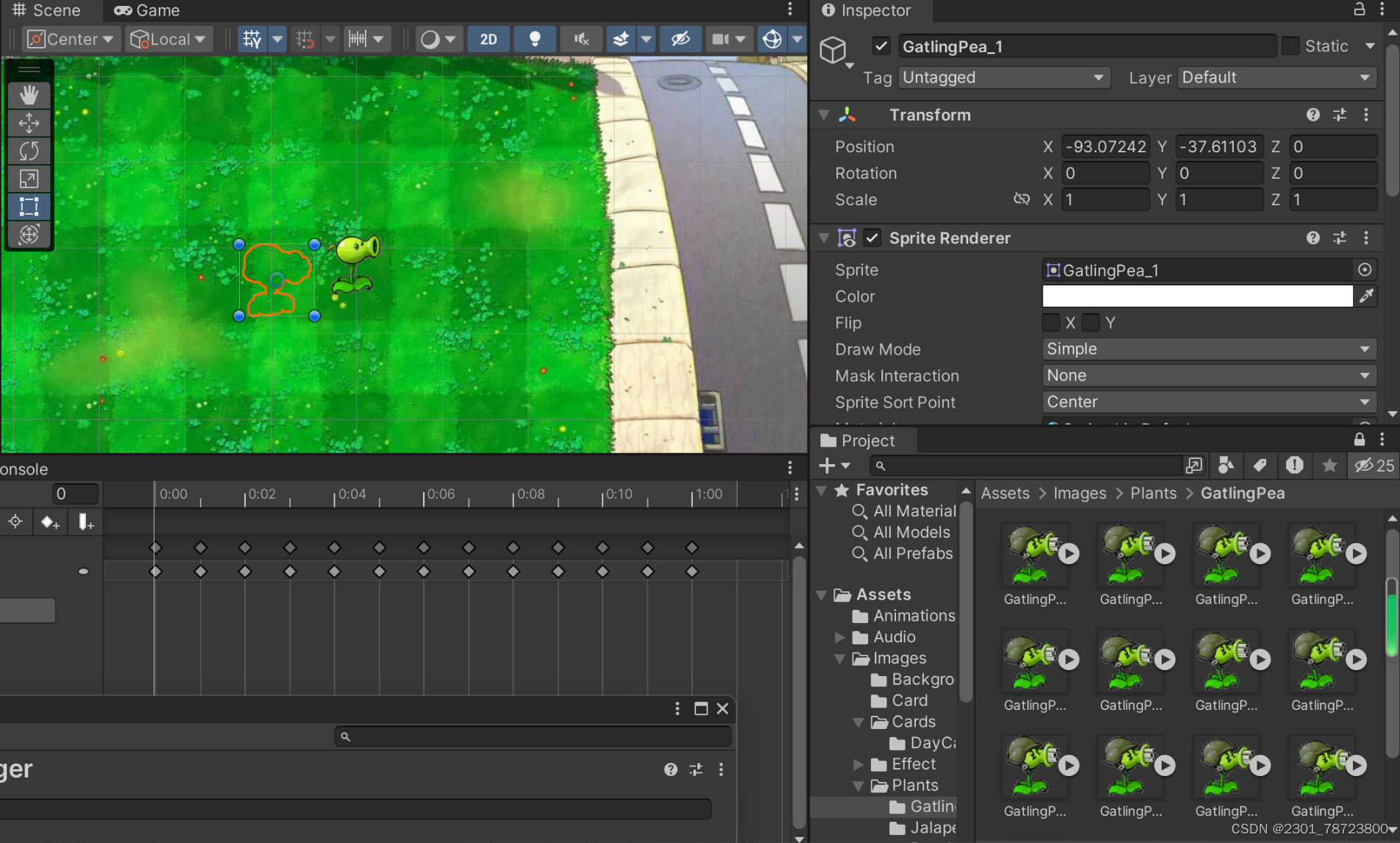Image resolution: width=1400 pixels, height=843 pixels.
Task: Open Sprite Renderer context menu
Action: coord(1366,238)
